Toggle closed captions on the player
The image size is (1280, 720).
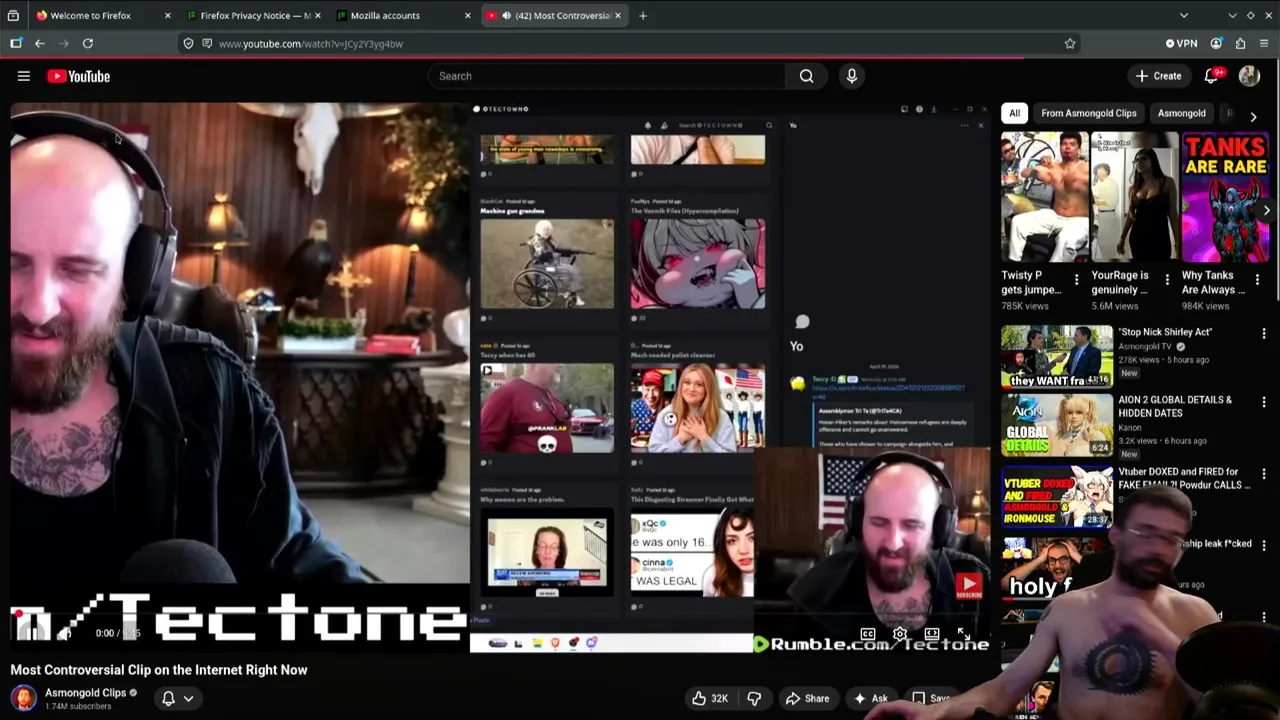(868, 634)
